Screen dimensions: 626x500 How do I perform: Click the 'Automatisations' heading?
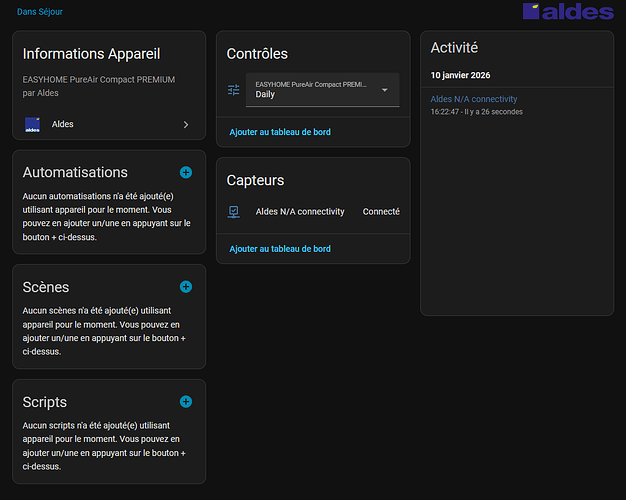(75, 173)
